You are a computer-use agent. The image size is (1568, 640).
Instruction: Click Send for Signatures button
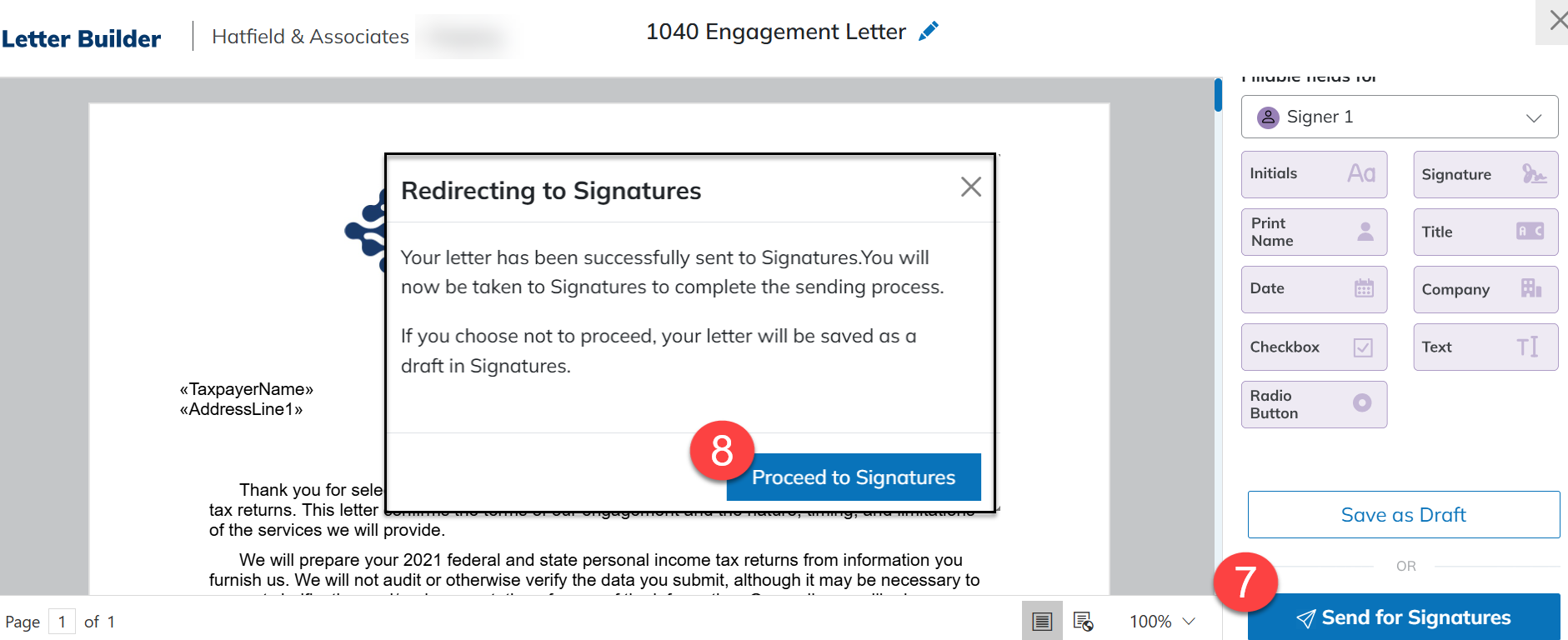click(x=1404, y=617)
